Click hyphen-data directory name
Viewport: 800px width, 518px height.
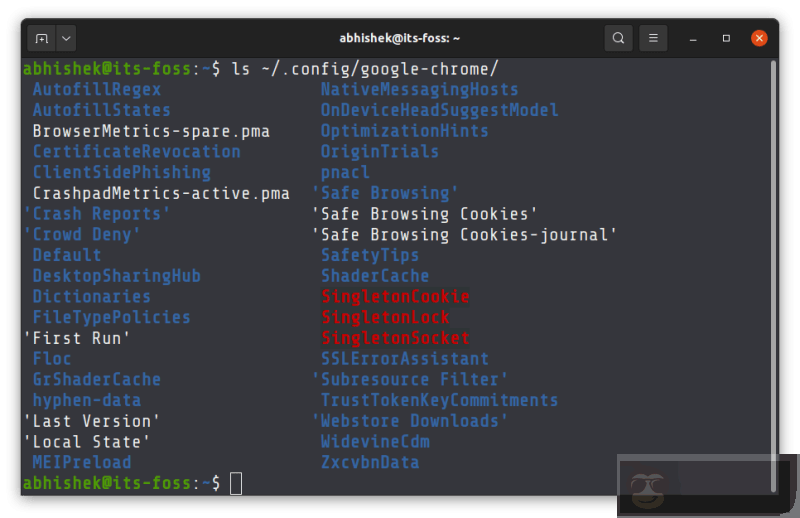pyautogui.click(x=87, y=401)
